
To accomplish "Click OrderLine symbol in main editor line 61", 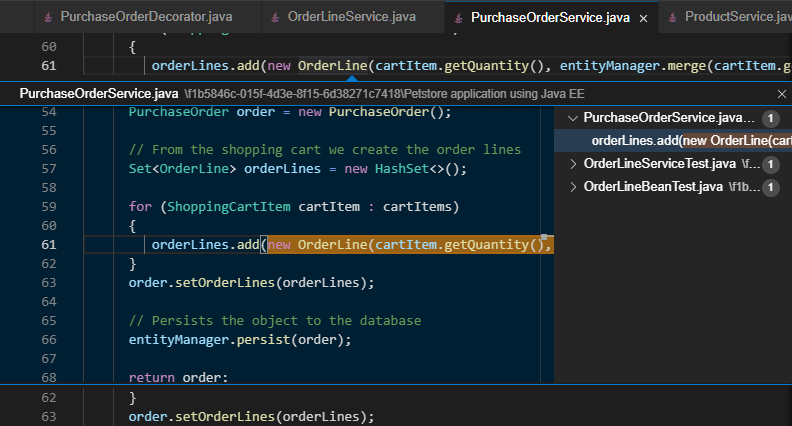I will [x=332, y=66].
